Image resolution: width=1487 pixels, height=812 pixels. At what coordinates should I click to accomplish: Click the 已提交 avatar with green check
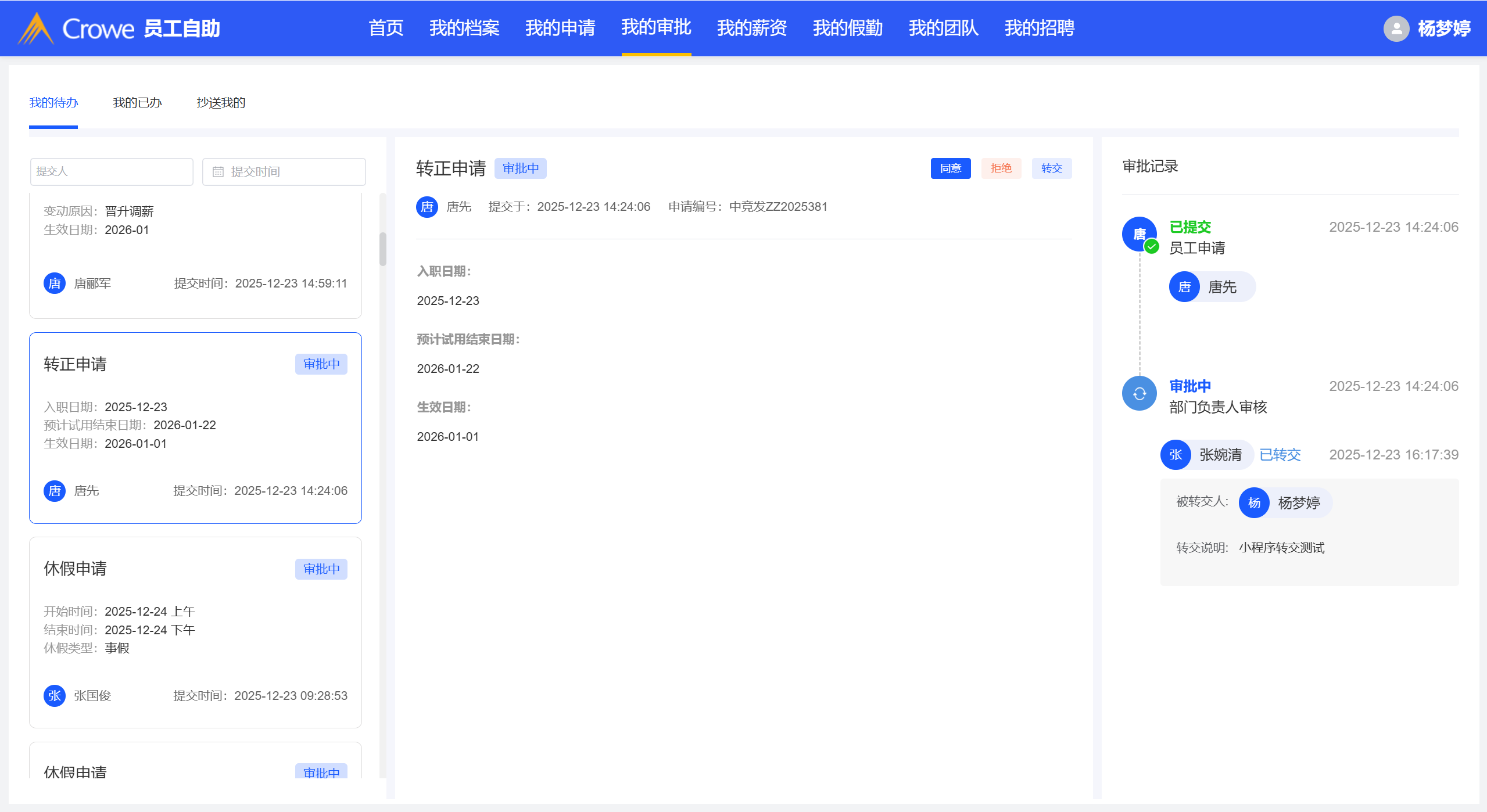pos(1139,234)
